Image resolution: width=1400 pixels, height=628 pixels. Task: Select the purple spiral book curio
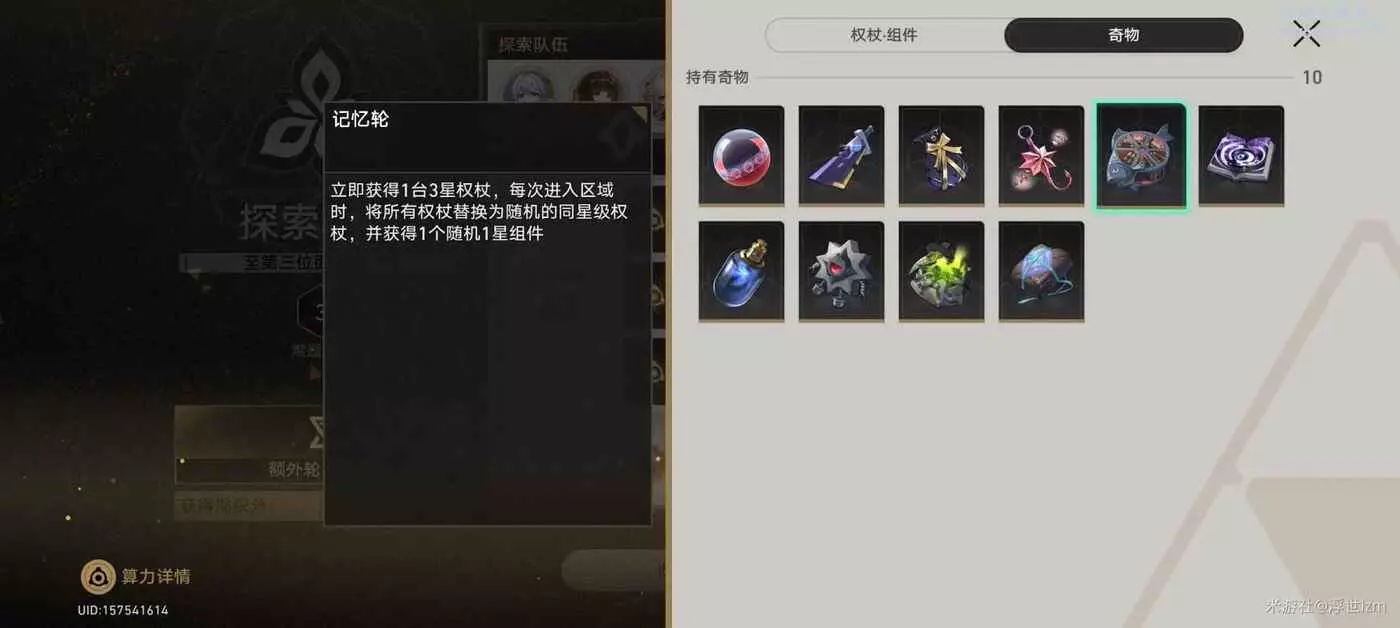point(1241,156)
